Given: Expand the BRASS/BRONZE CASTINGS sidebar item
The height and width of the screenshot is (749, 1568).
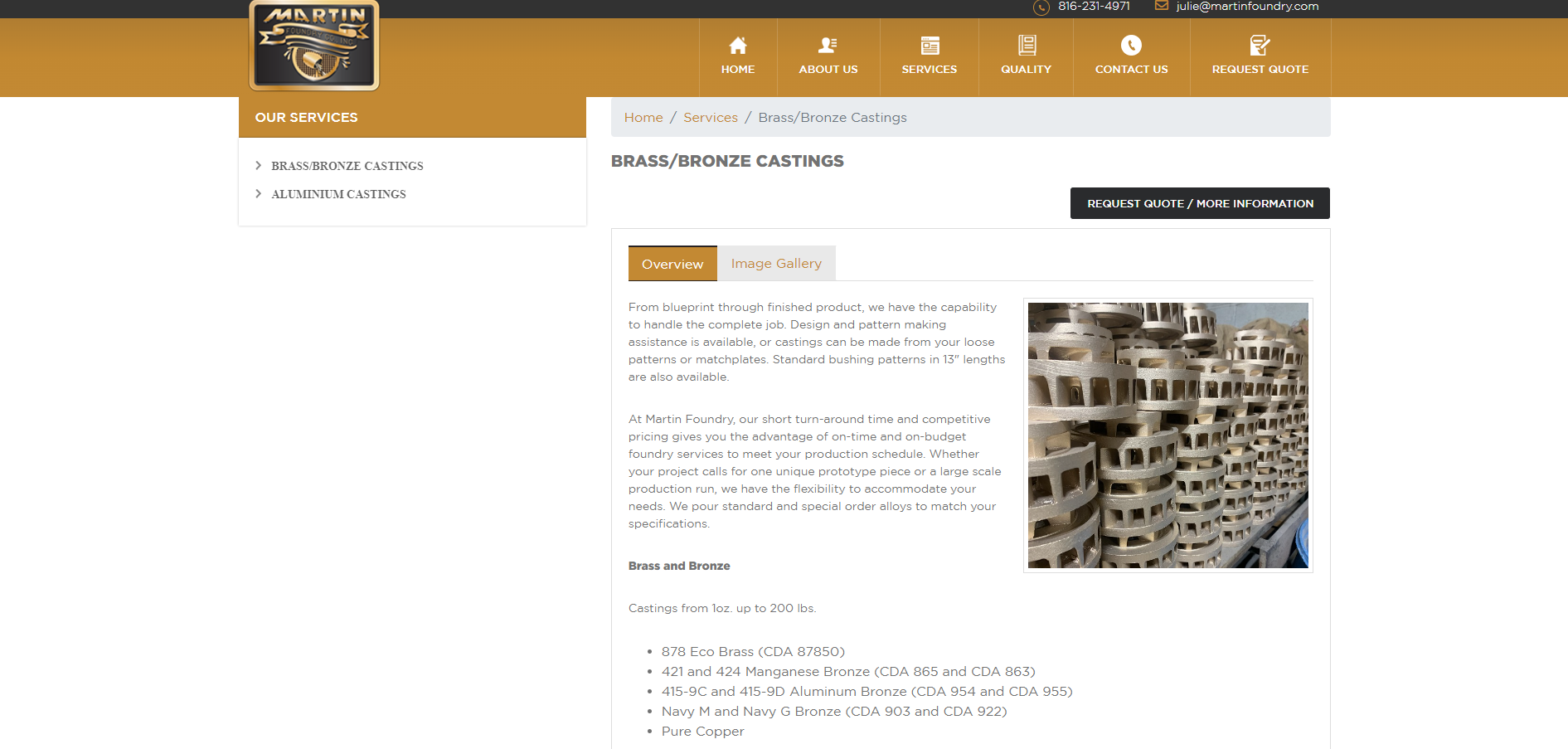Looking at the screenshot, I should 347,166.
